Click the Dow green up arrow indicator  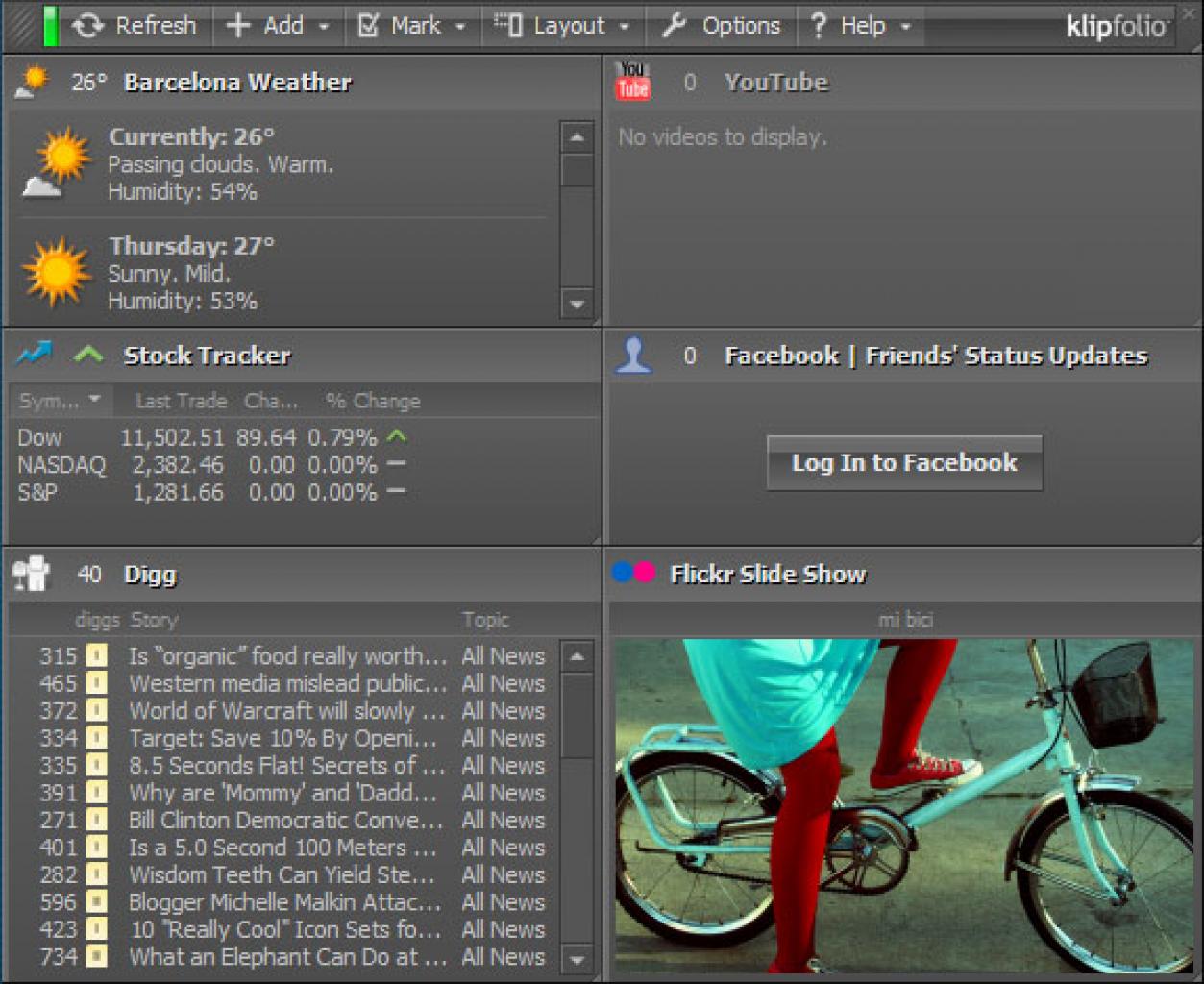tap(397, 437)
